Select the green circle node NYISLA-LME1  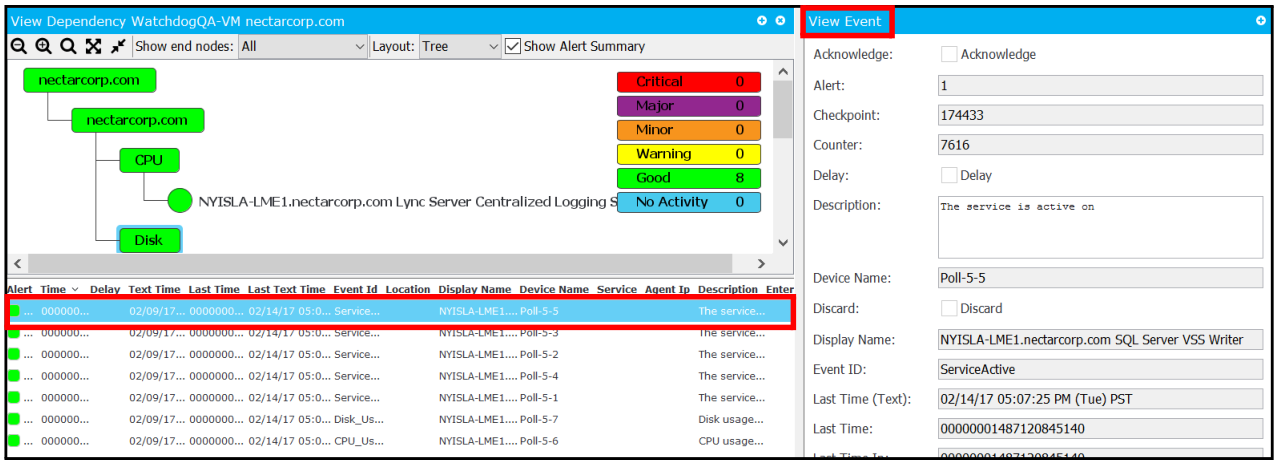pyautogui.click(x=179, y=201)
